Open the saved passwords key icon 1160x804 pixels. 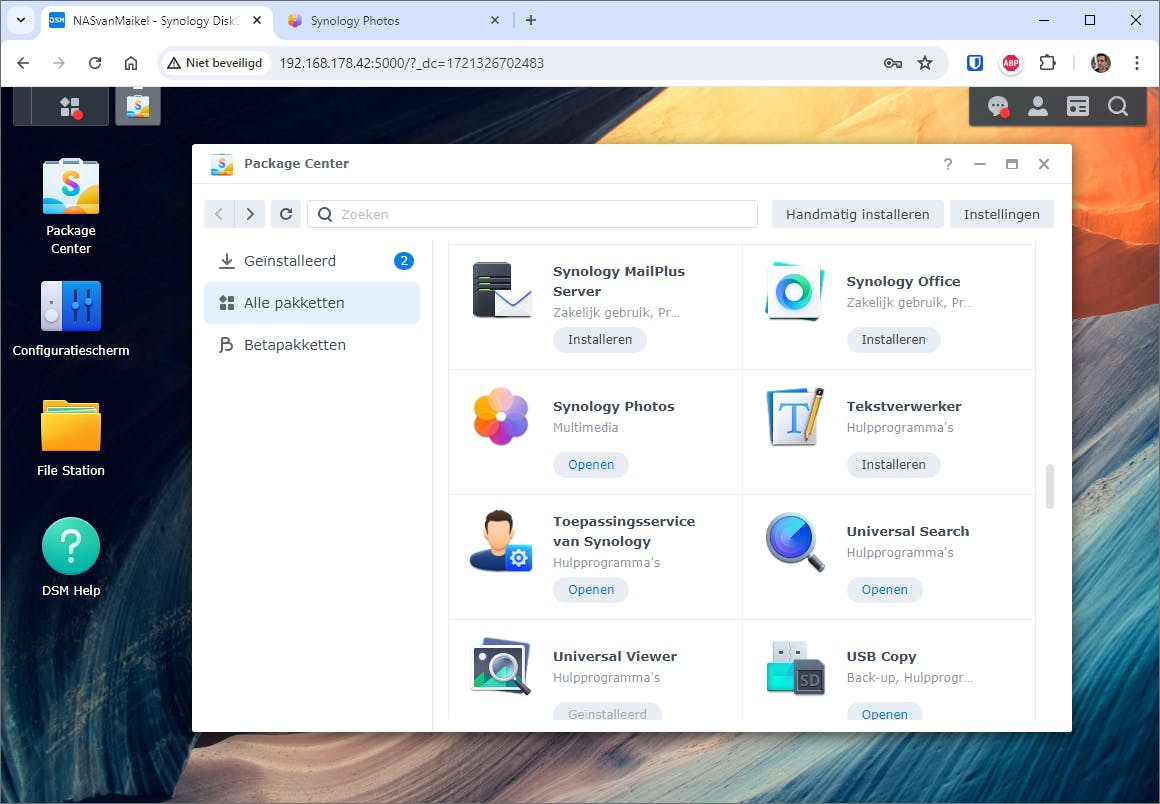[893, 63]
